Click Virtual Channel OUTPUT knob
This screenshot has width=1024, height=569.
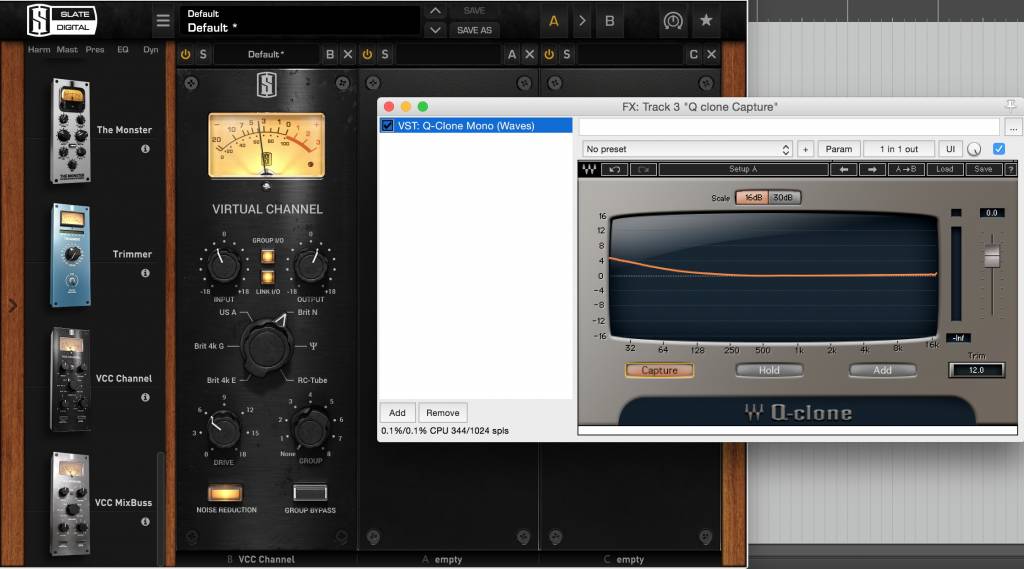click(311, 265)
